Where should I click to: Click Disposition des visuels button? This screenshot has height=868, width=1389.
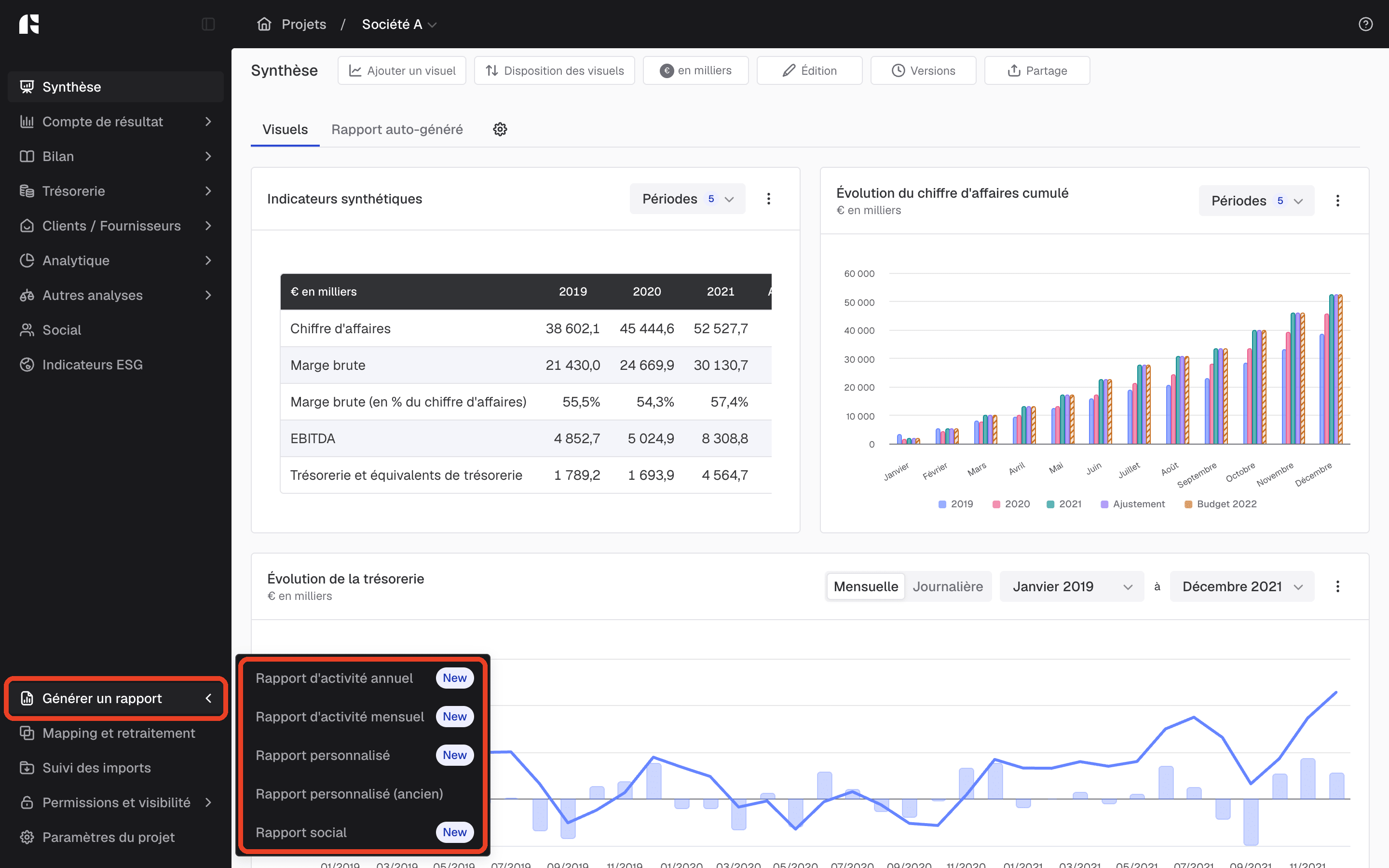555,70
